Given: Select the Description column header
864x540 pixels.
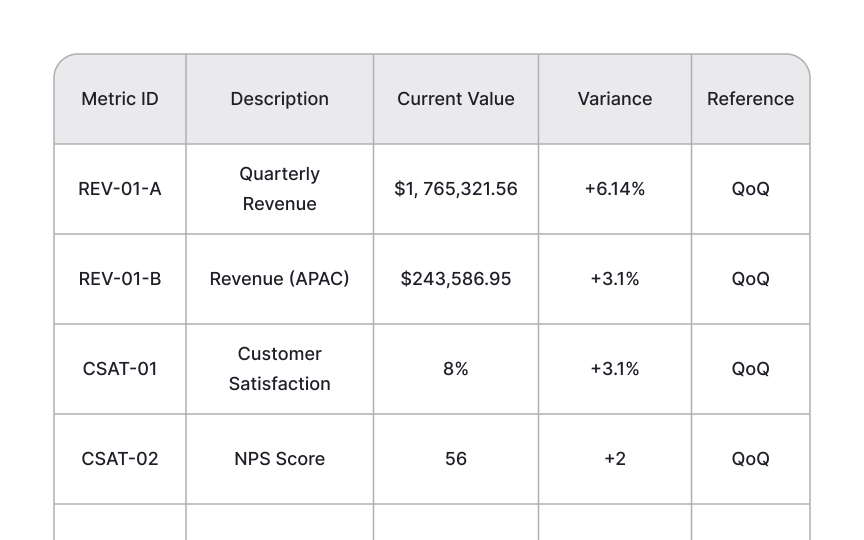Looking at the screenshot, I should (x=280, y=99).
